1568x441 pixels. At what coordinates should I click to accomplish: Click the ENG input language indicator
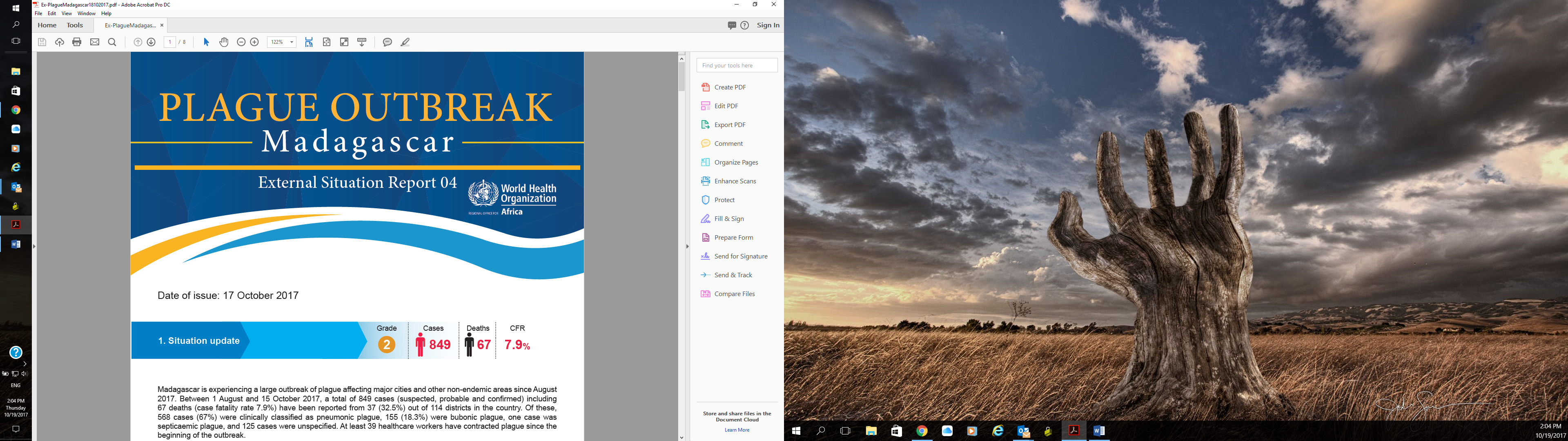coord(16,385)
